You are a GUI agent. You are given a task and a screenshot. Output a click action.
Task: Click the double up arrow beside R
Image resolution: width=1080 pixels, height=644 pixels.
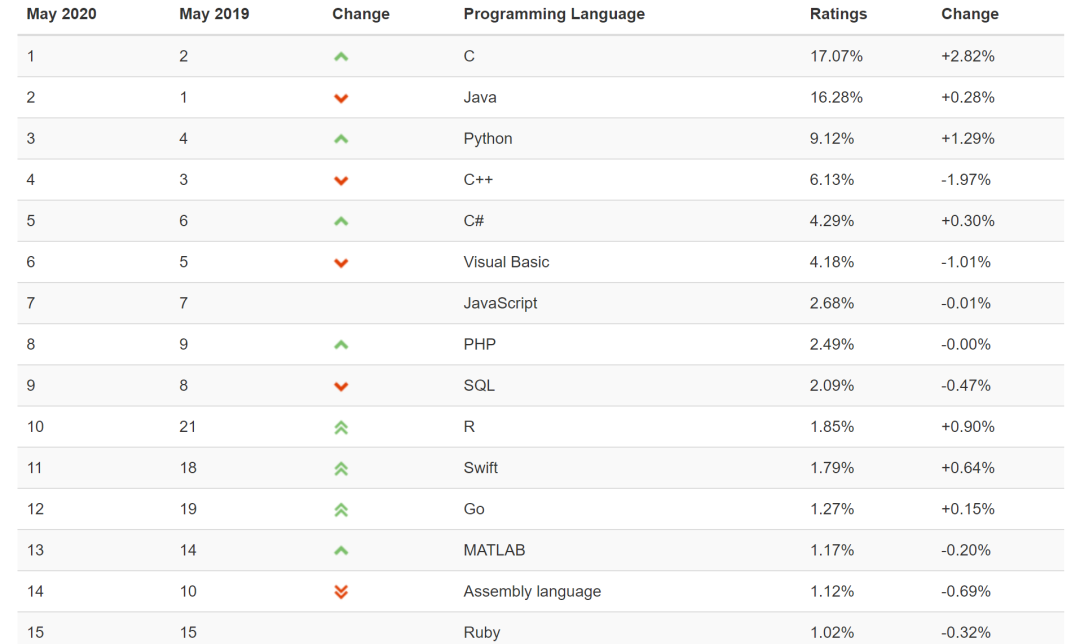tap(341, 428)
